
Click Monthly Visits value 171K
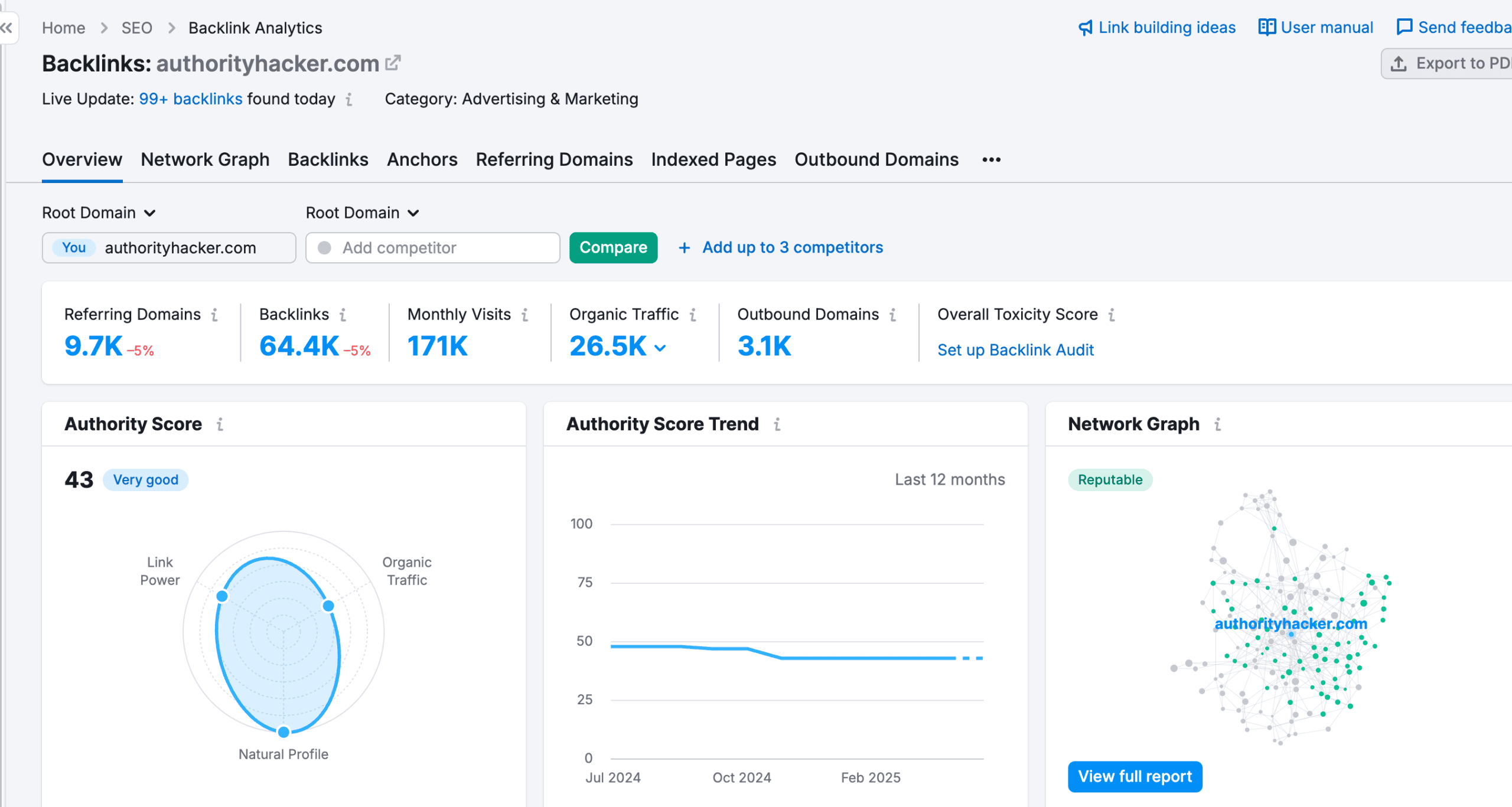point(437,346)
